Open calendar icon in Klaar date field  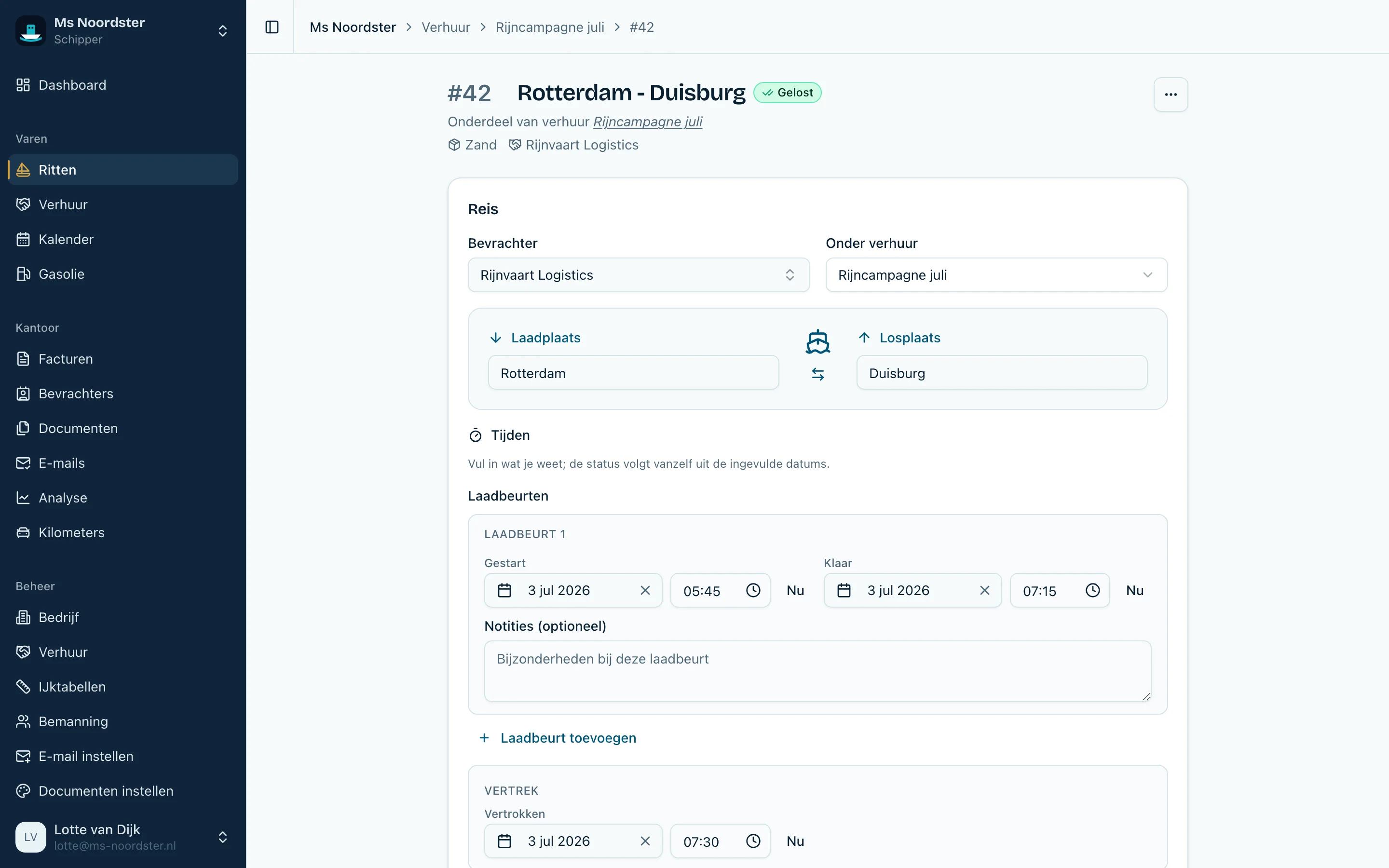[844, 590]
